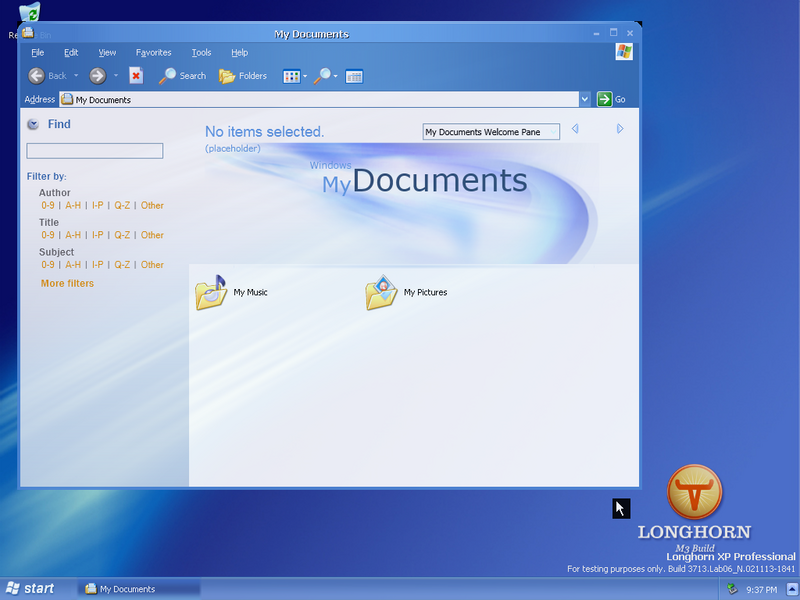Click inside the Address bar field

(x=319, y=99)
